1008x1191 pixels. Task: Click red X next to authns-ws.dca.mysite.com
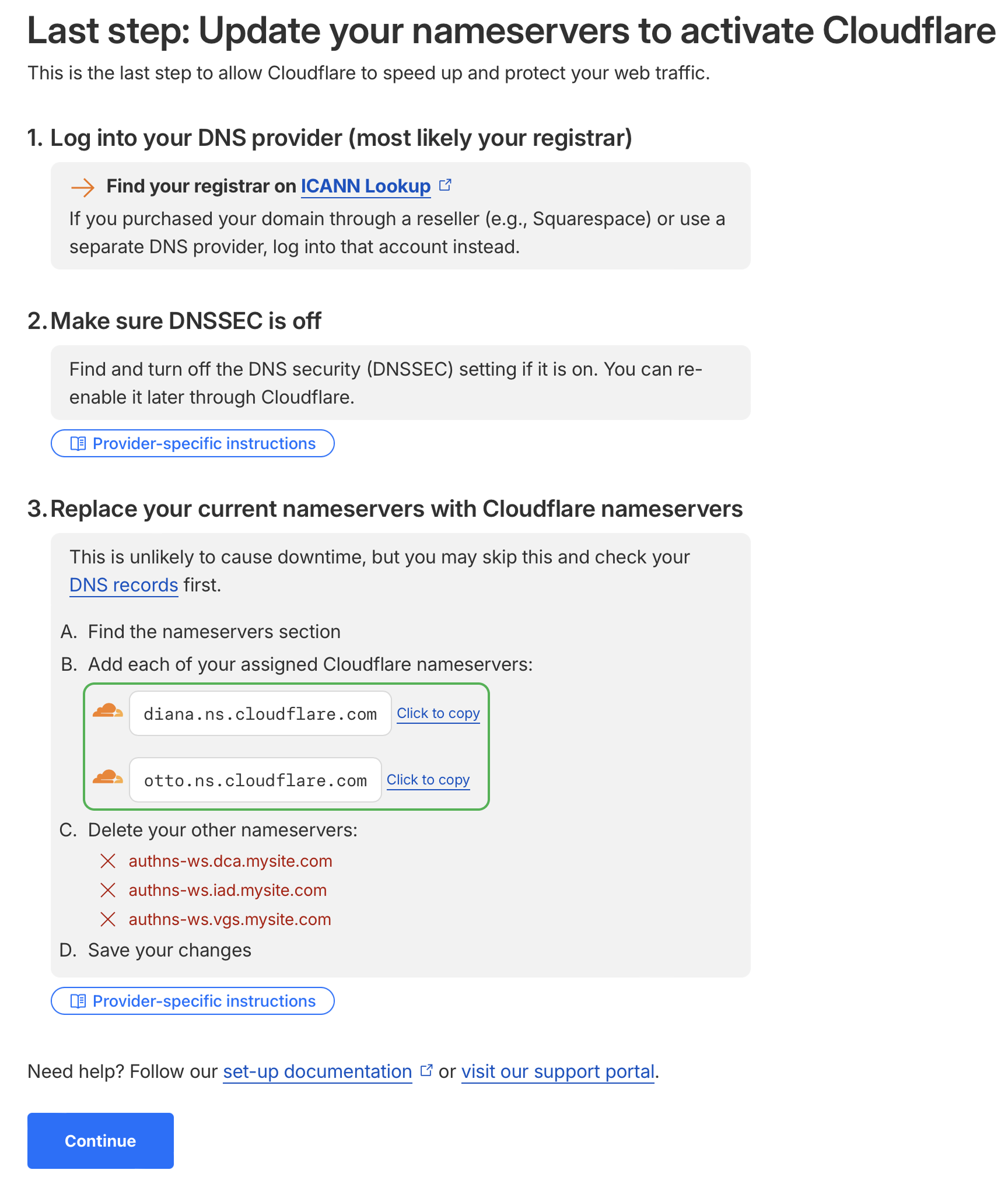[x=108, y=861]
